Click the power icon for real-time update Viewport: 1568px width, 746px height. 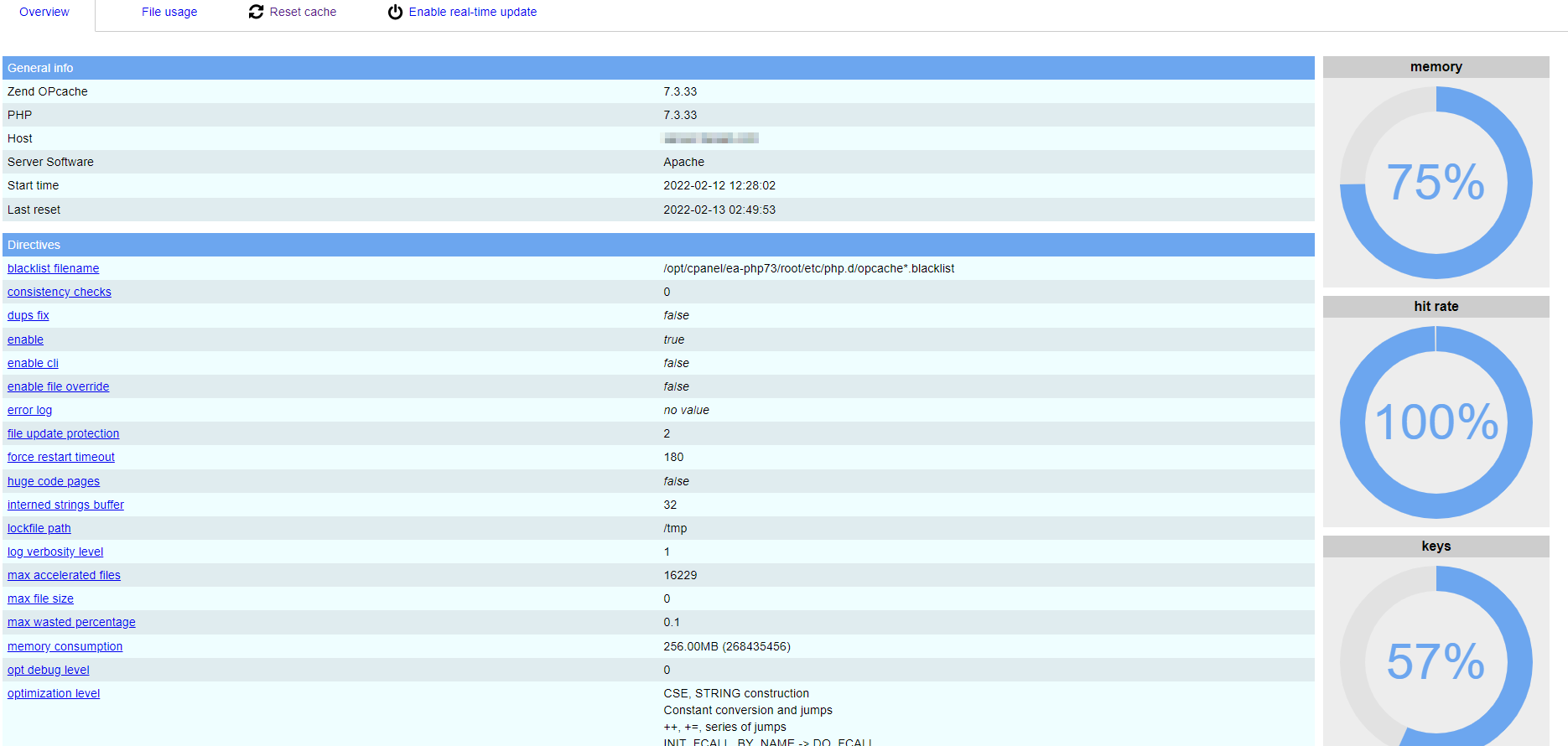click(395, 12)
